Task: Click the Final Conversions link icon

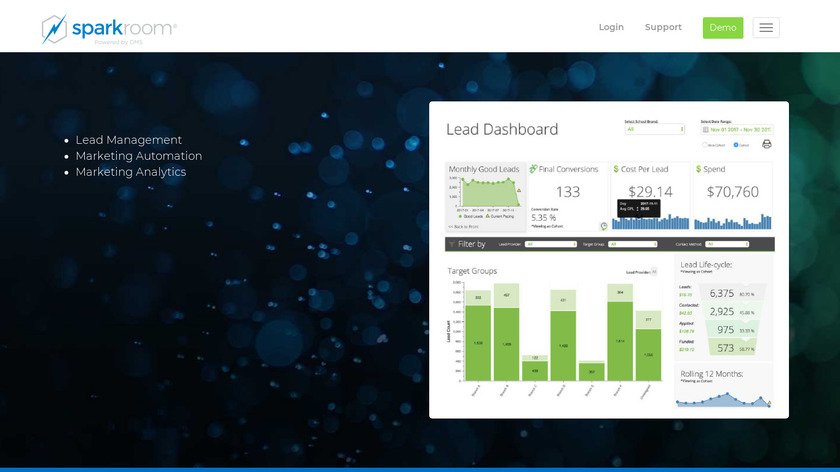Action: pyautogui.click(x=533, y=169)
